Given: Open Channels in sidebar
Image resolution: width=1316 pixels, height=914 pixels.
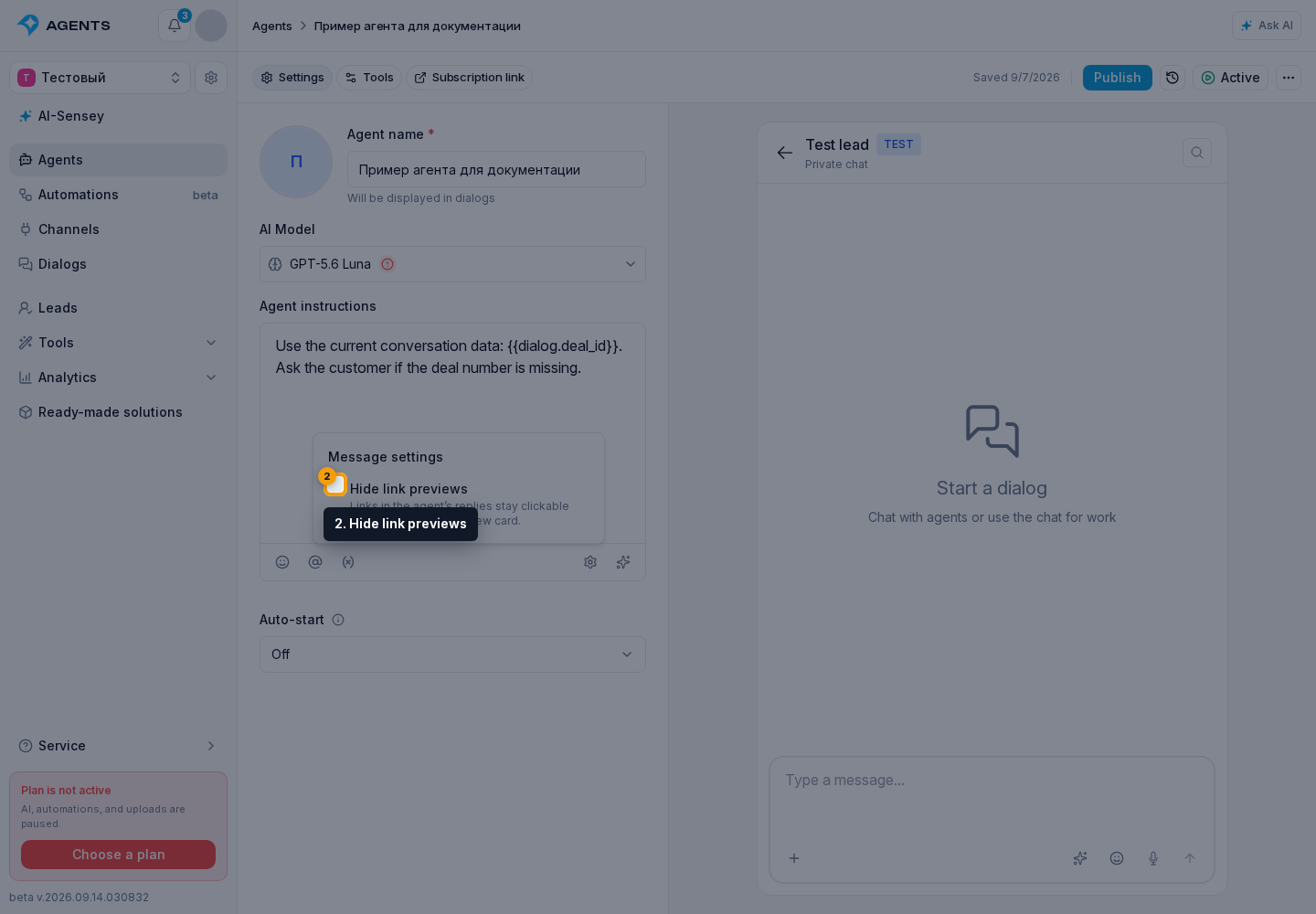Looking at the screenshot, I should (118, 229).
